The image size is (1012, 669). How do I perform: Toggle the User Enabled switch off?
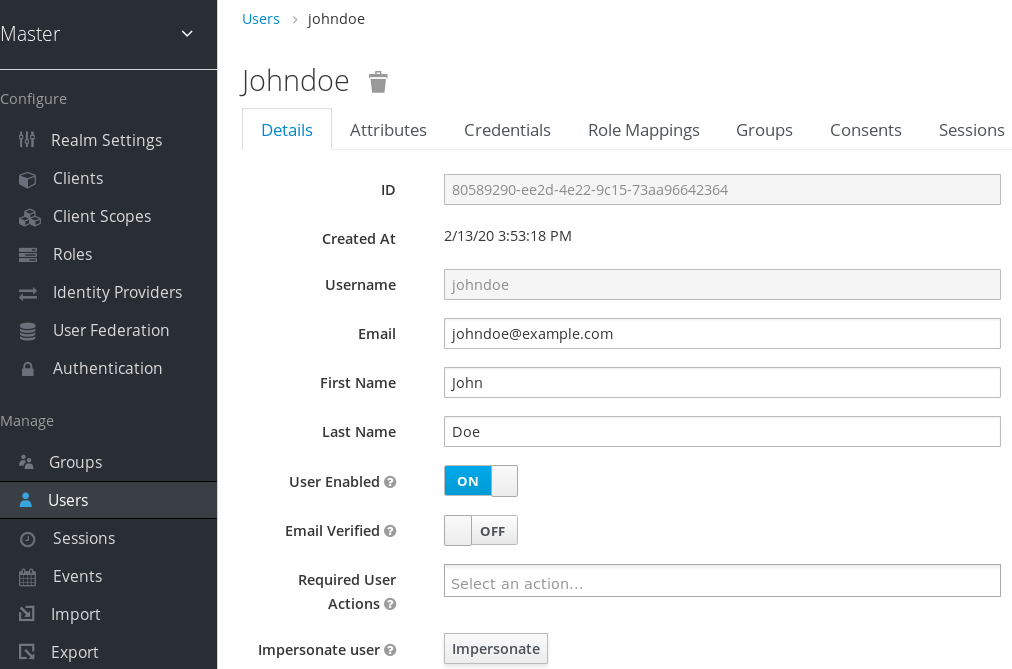481,481
